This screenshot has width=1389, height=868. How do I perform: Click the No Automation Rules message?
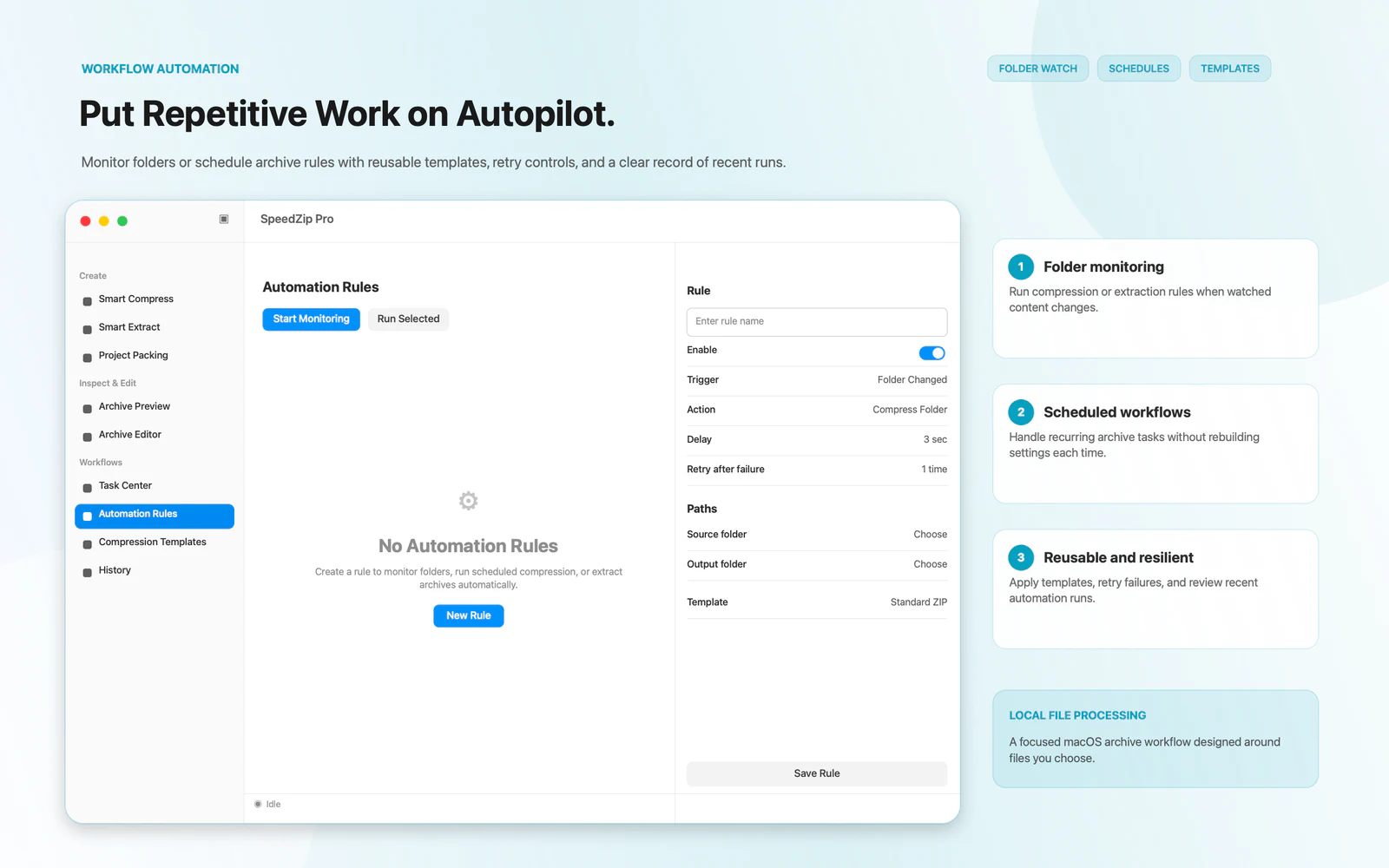point(468,546)
